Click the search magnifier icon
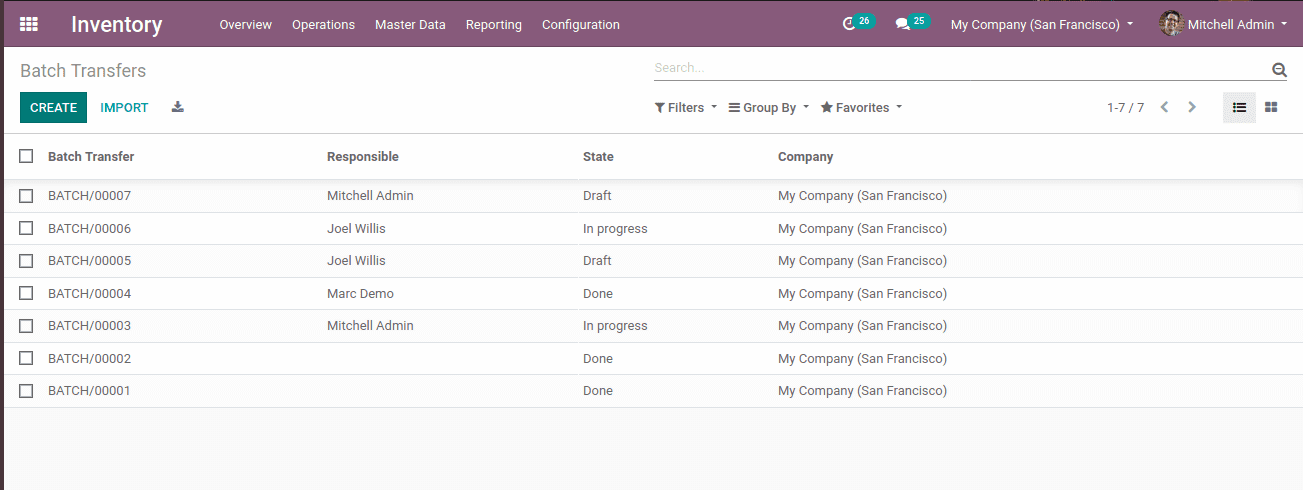Viewport: 1303px width, 490px height. [x=1279, y=69]
